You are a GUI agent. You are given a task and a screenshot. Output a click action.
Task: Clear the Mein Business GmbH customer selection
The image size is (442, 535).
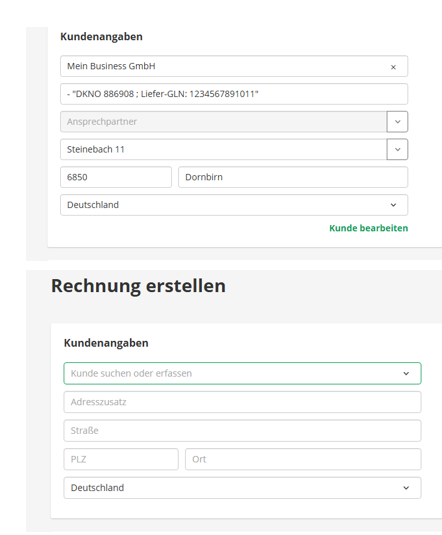pos(393,67)
